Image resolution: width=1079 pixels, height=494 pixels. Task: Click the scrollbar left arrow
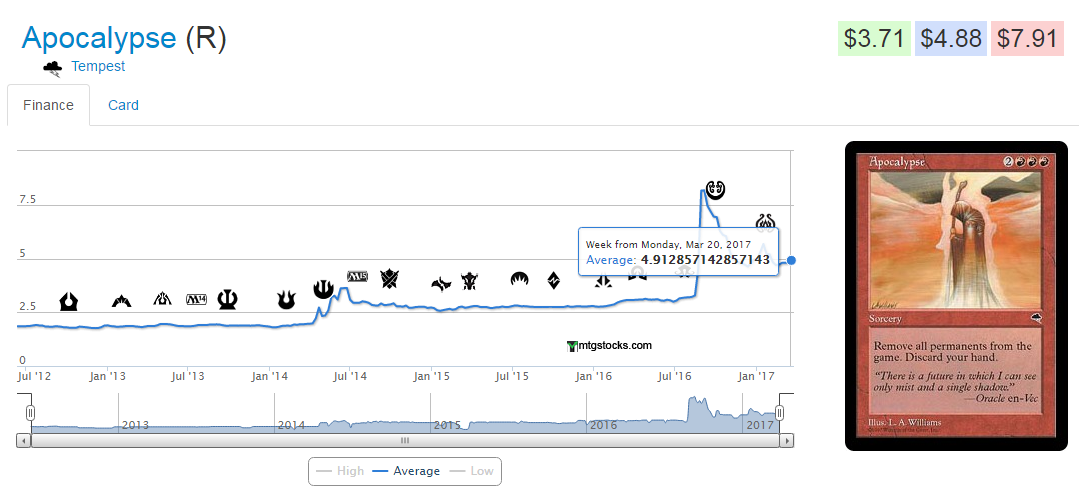tap(23, 440)
